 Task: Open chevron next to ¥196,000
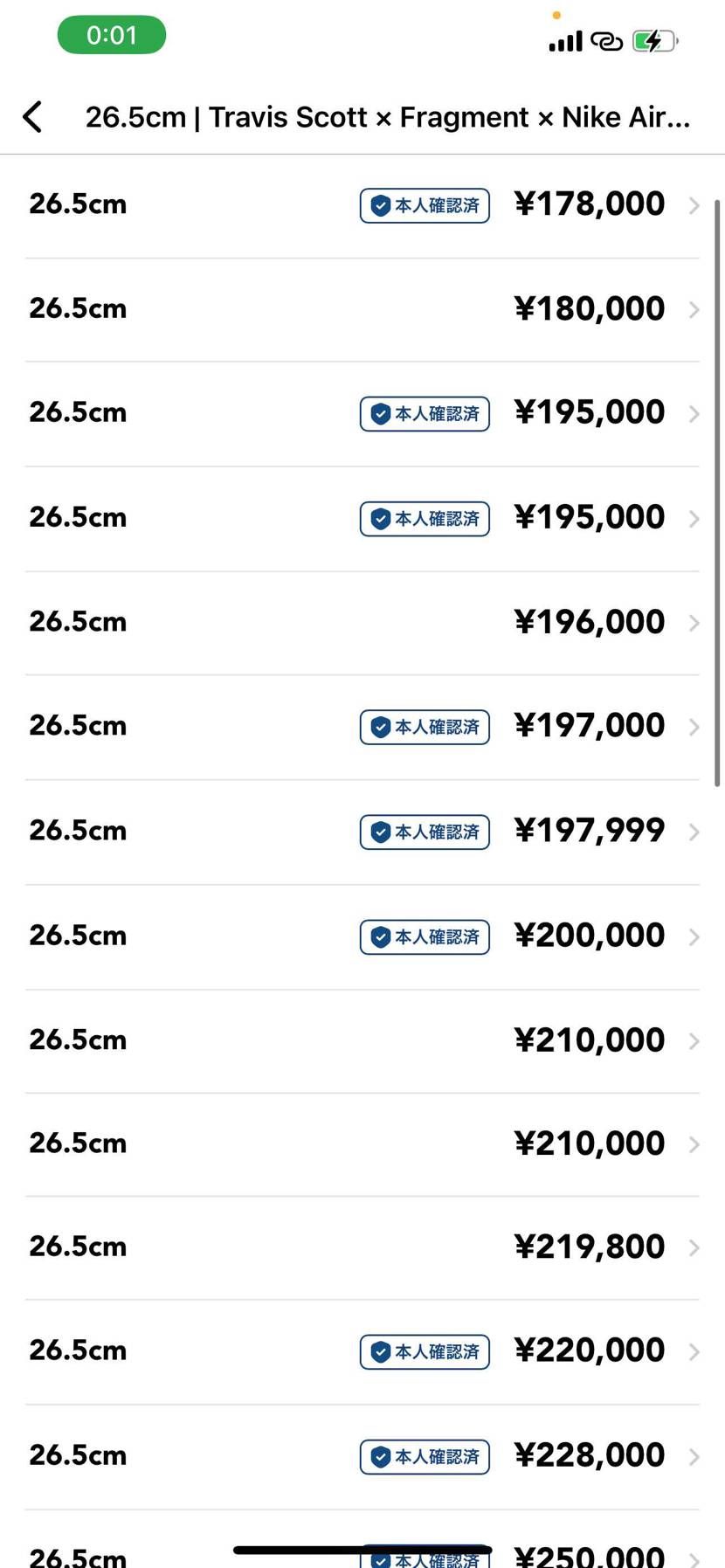694,623
